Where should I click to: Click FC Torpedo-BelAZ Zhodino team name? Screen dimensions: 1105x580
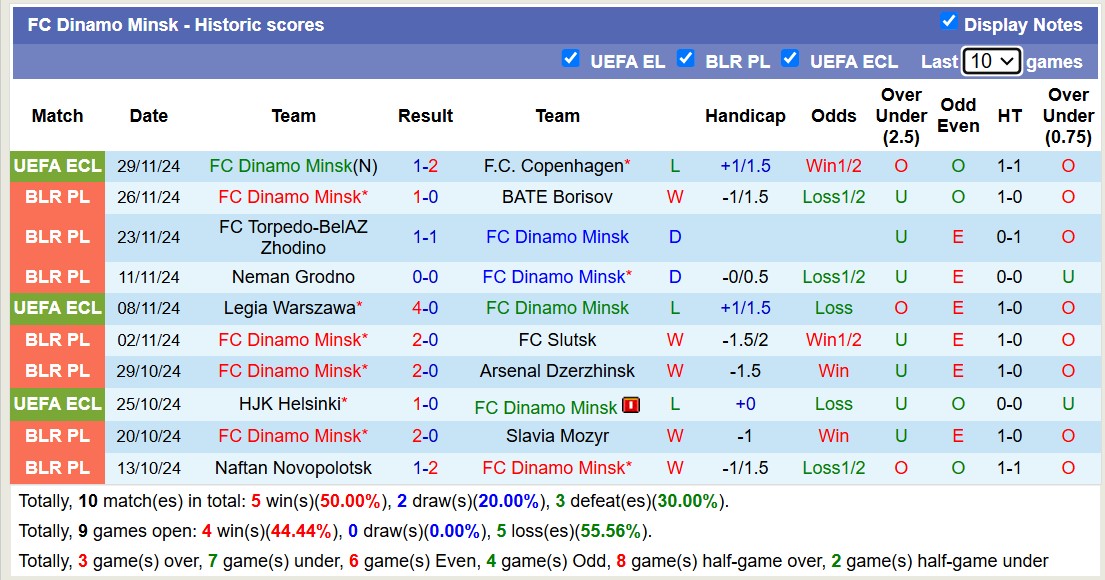293,237
